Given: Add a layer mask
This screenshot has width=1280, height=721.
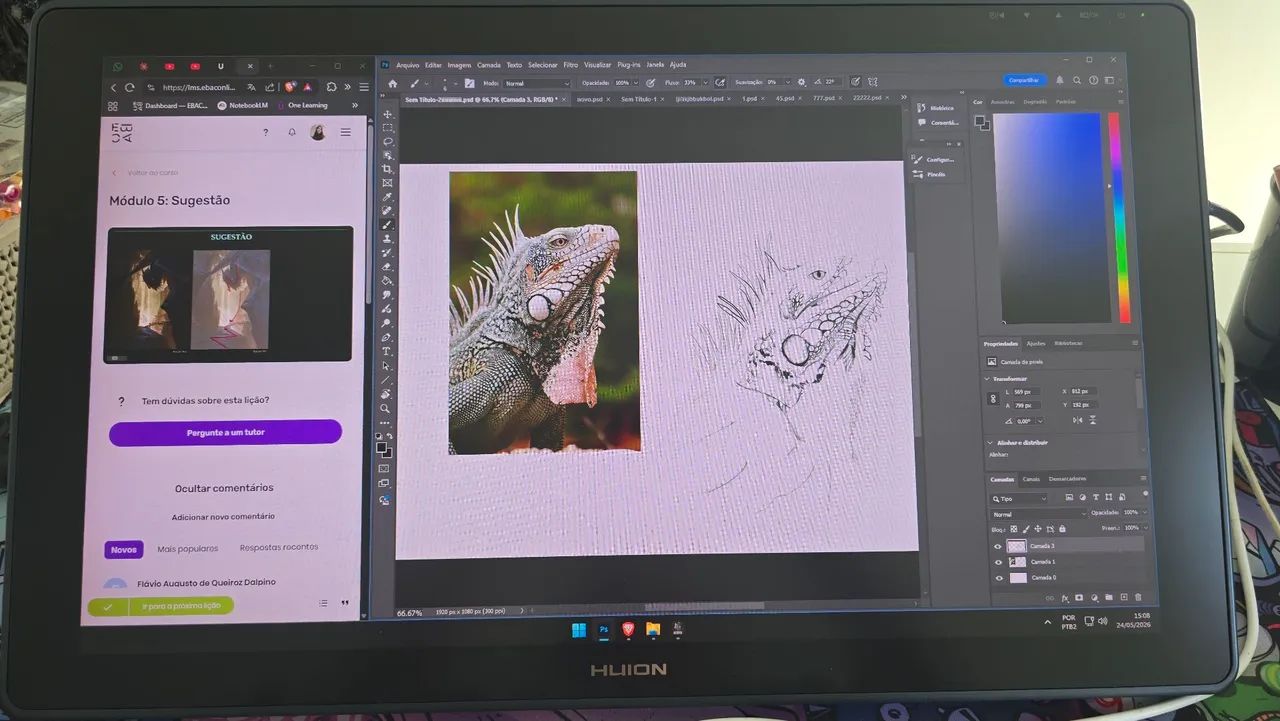Looking at the screenshot, I should pyautogui.click(x=1079, y=597).
